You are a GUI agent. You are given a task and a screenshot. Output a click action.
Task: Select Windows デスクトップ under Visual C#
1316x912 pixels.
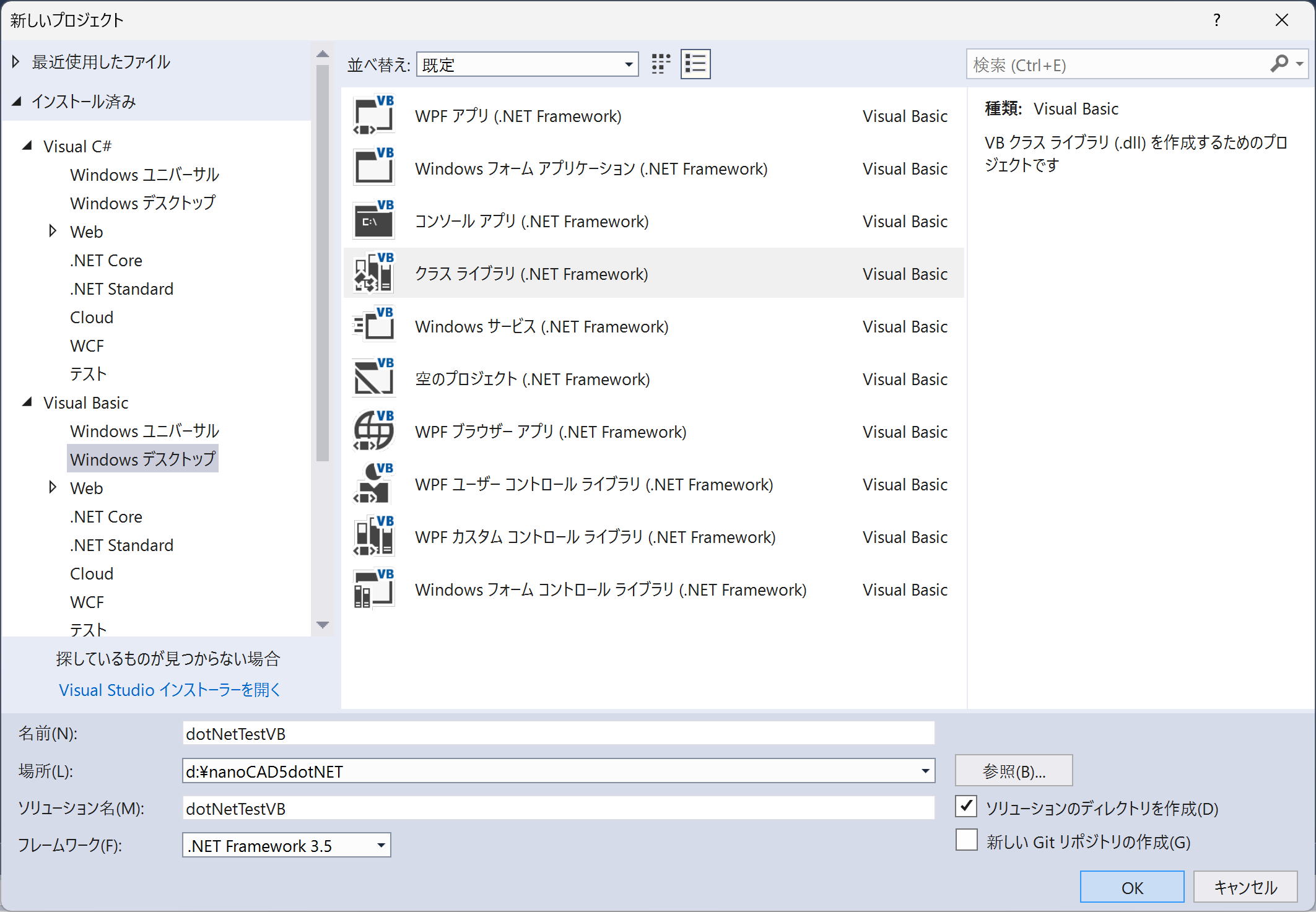pyautogui.click(x=142, y=203)
